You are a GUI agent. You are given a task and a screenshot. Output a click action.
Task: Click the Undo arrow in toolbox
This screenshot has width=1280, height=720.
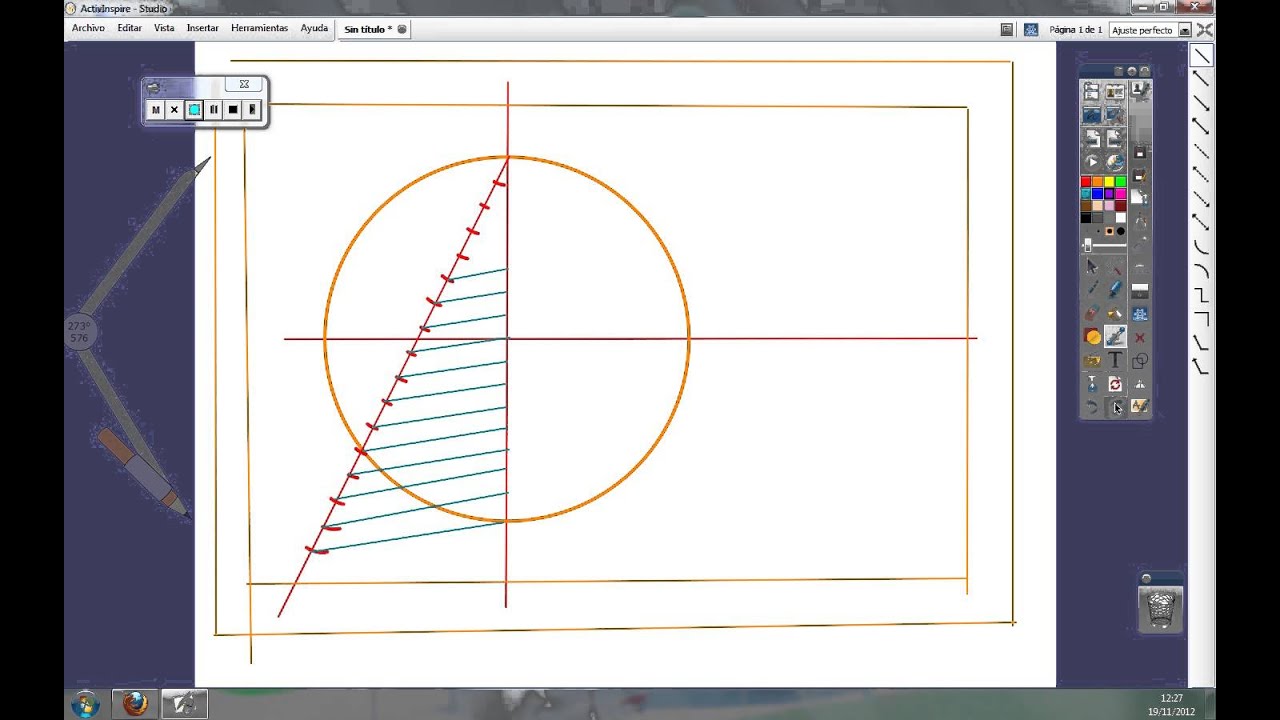(x=1092, y=407)
